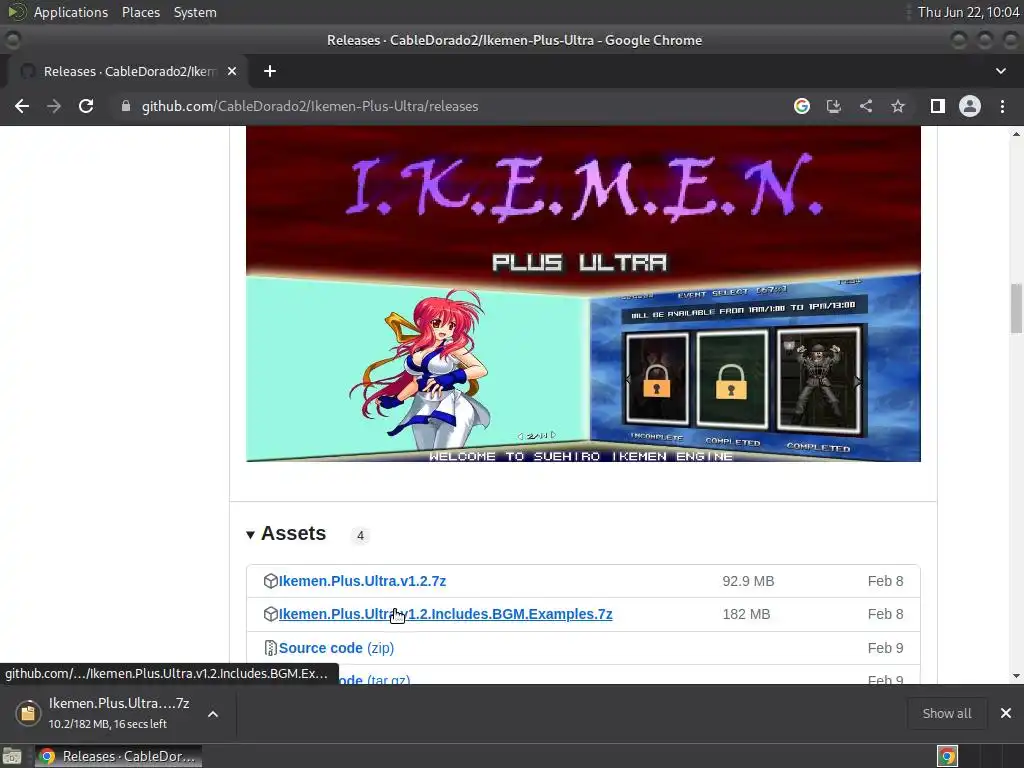Screen dimensions: 1024x768
Task: Click show desktop icon in bottom panel
Action: coord(12,756)
